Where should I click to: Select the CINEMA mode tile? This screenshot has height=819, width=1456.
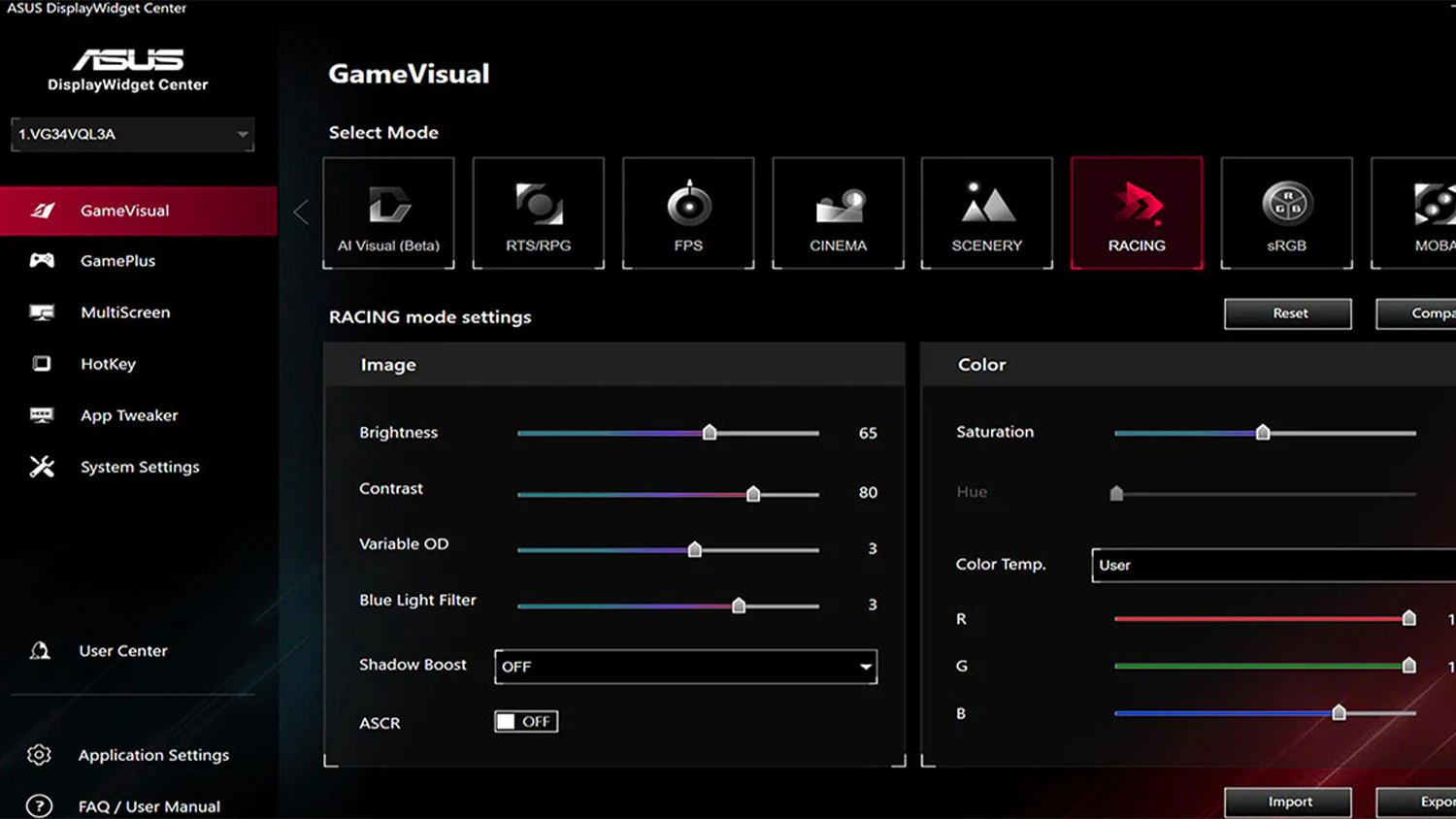pos(838,213)
